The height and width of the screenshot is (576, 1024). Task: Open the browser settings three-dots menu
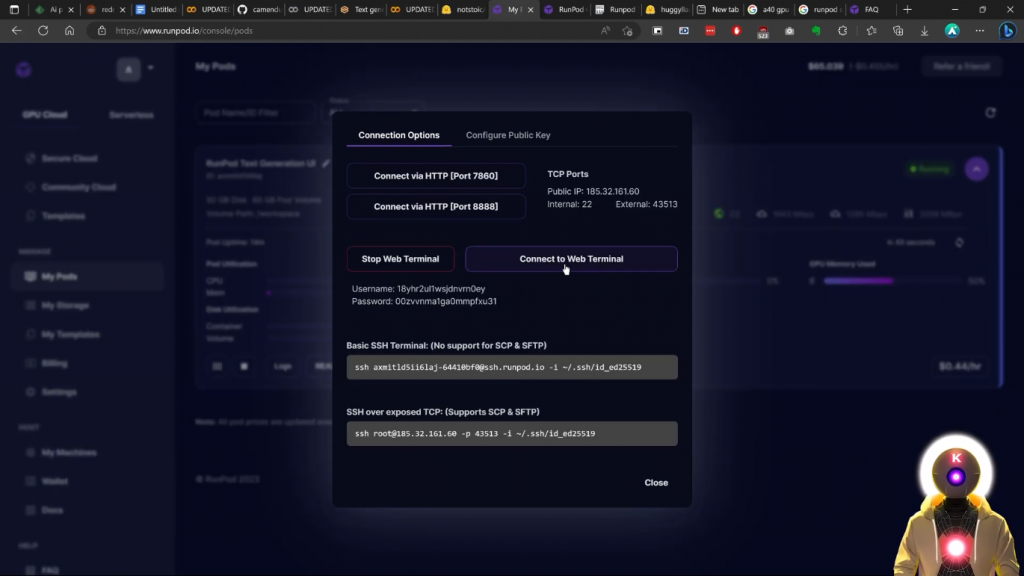(980, 31)
